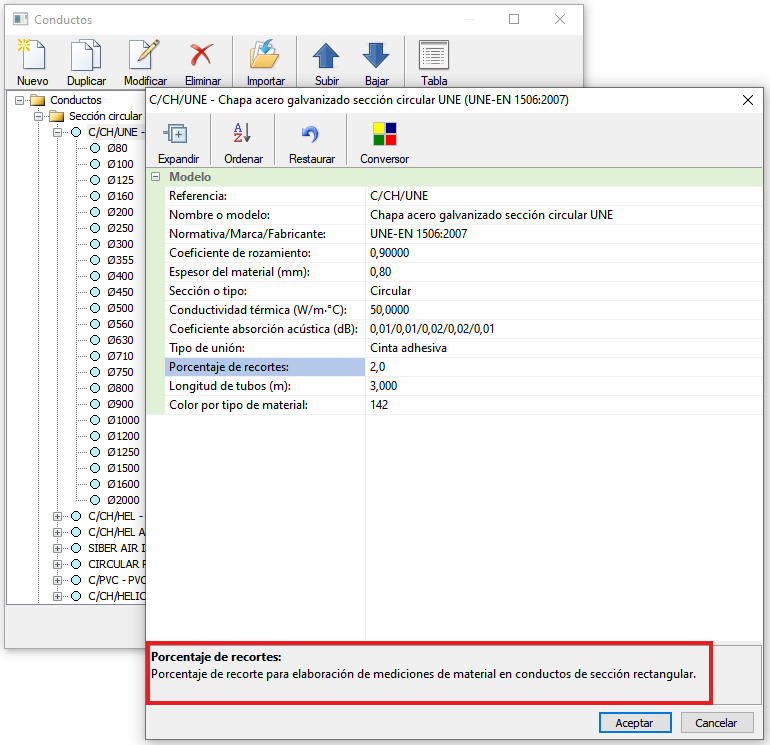The image size is (770, 745).
Task: Expand the SIBER AIR node
Action: [57, 548]
